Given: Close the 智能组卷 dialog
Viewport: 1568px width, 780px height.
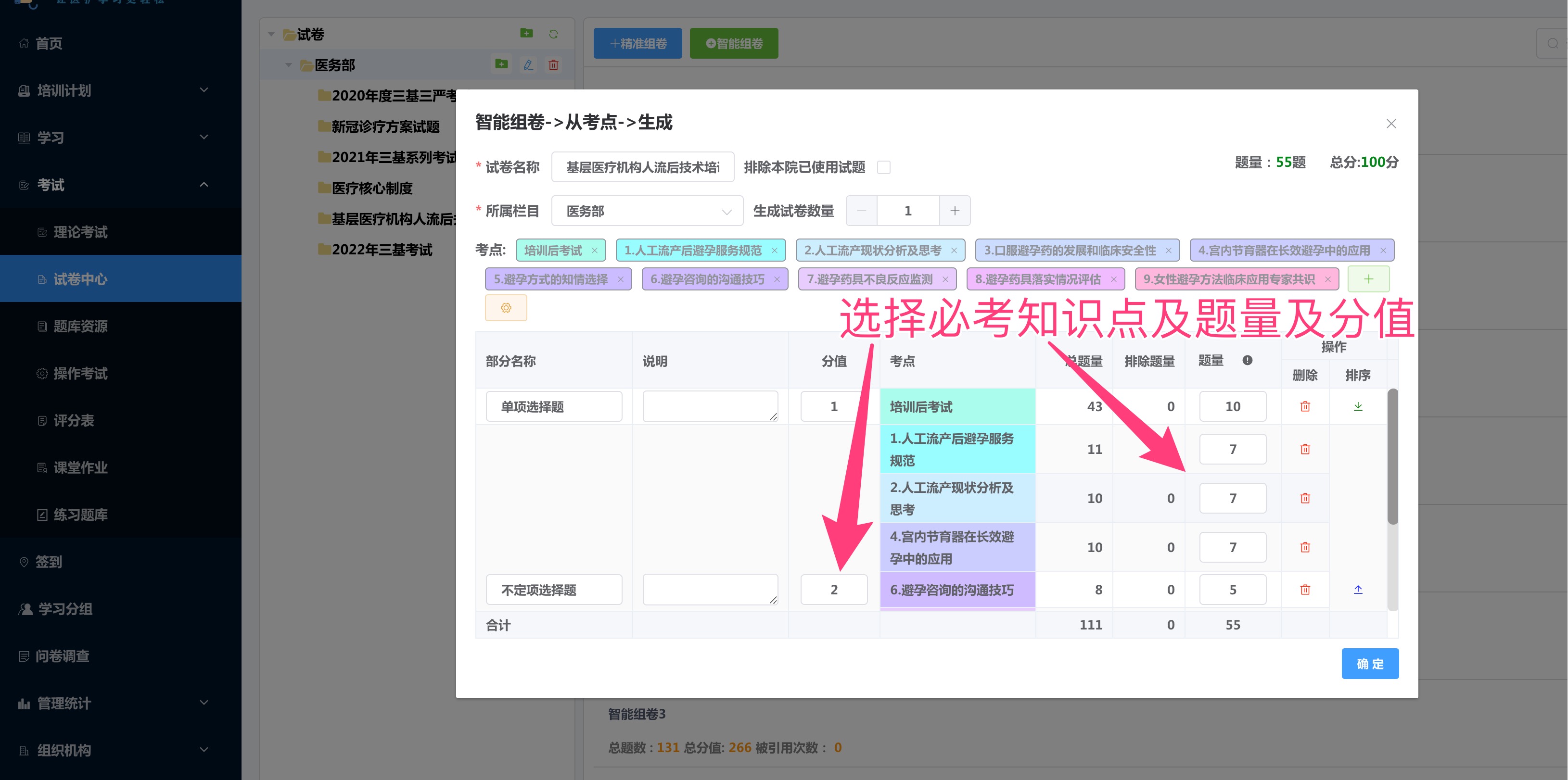Looking at the screenshot, I should tap(1391, 124).
